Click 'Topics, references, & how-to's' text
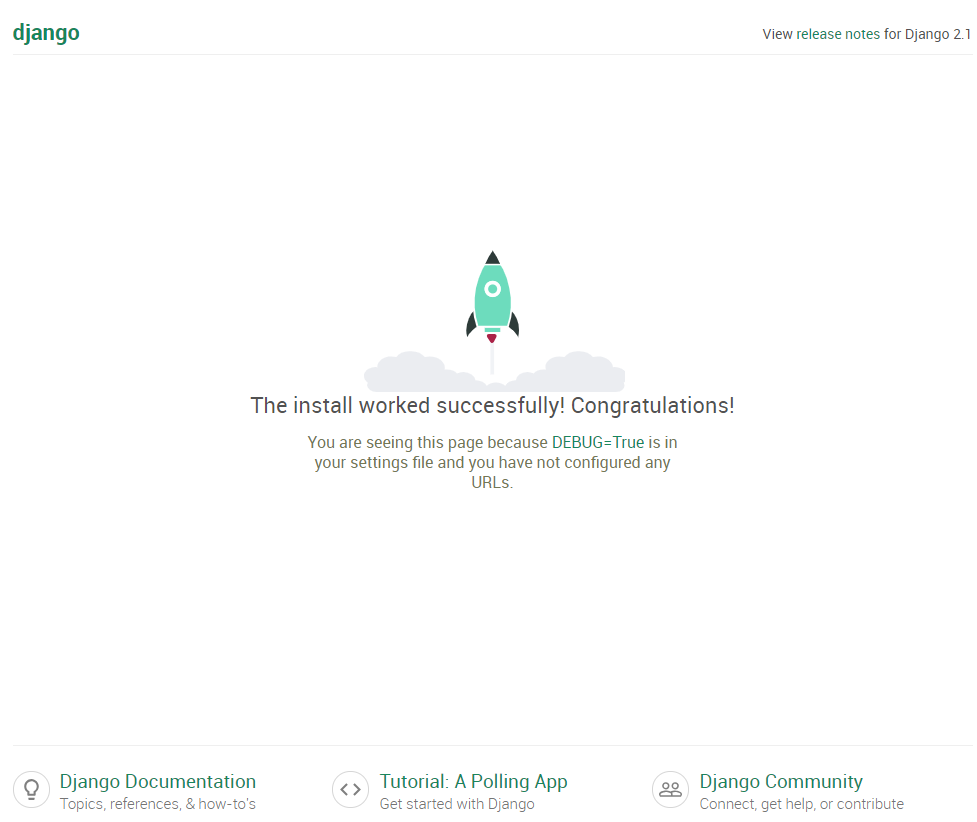Screen dimensions: 977x822 point(158,804)
